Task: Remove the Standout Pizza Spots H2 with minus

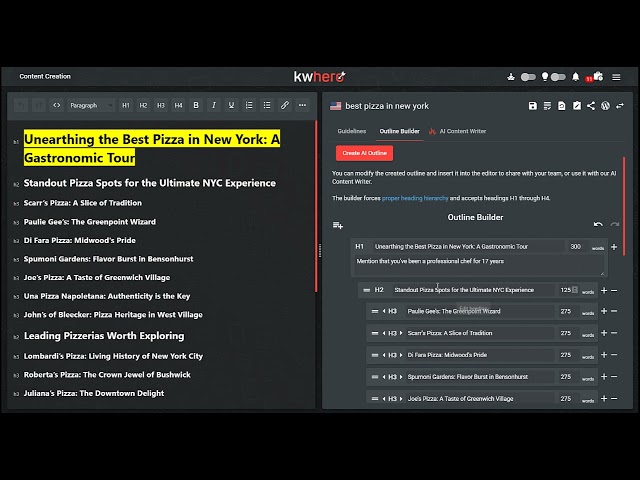Action: coord(614,291)
